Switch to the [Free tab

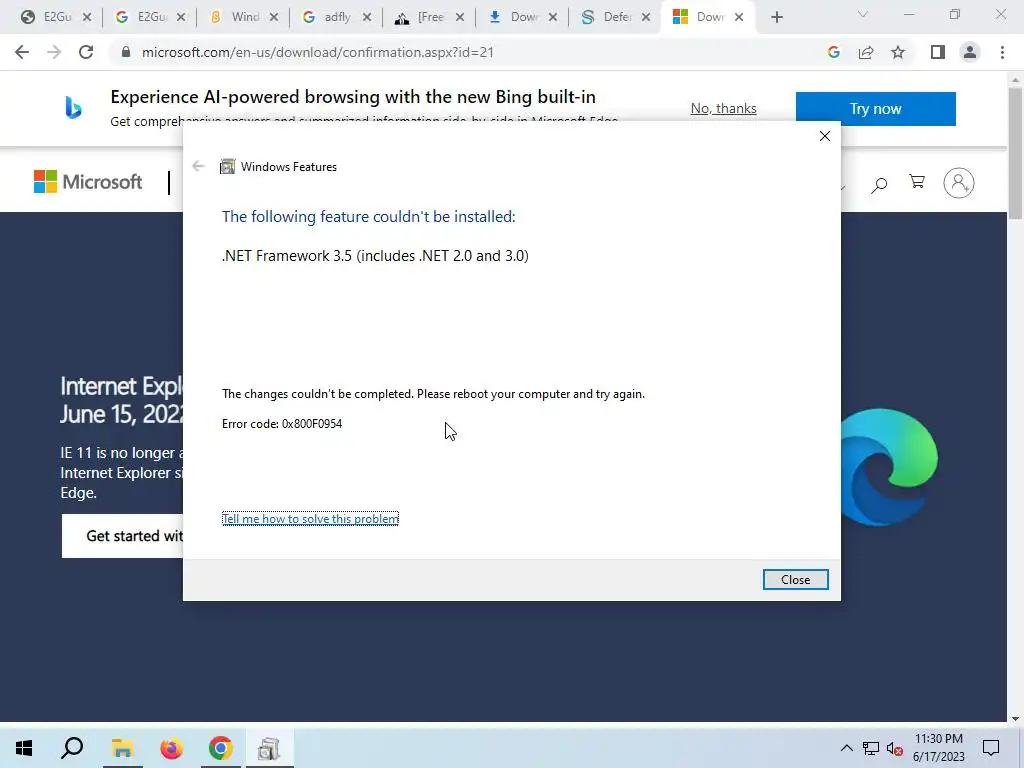[423, 18]
